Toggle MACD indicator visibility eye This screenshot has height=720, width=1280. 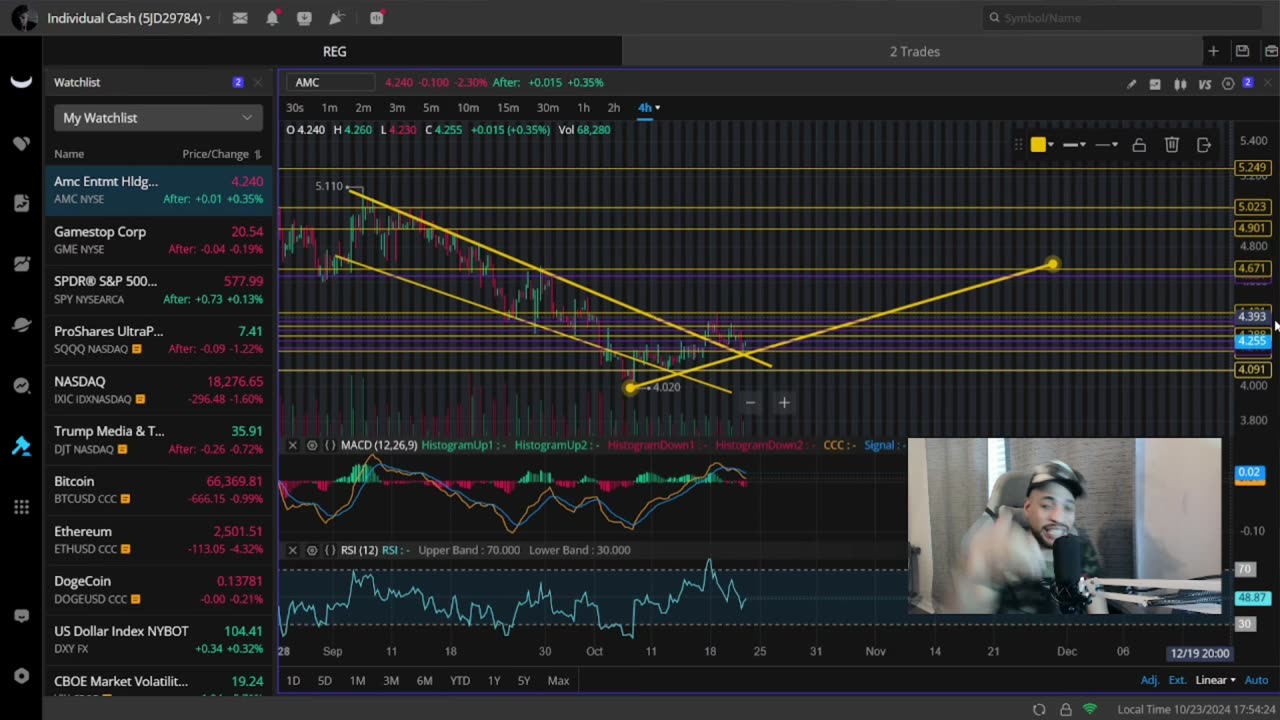312,445
